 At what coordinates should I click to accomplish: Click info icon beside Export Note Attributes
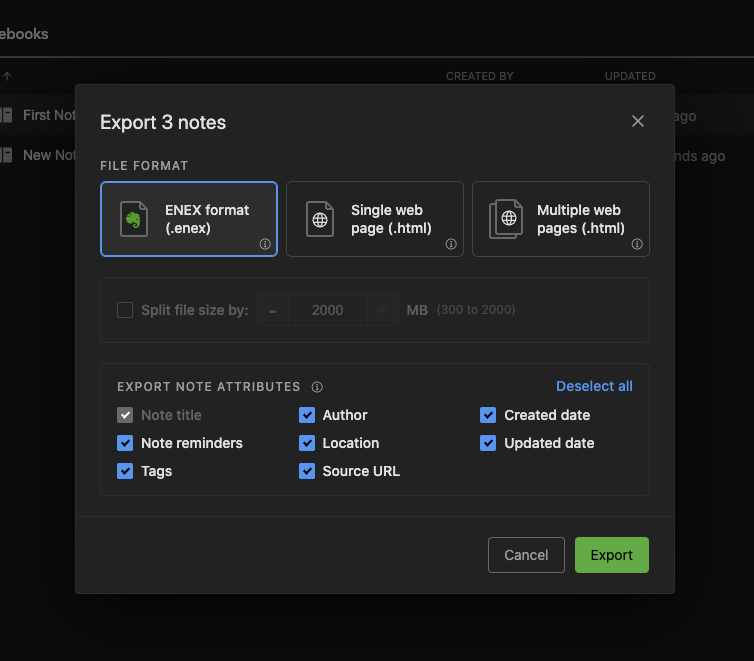click(317, 387)
